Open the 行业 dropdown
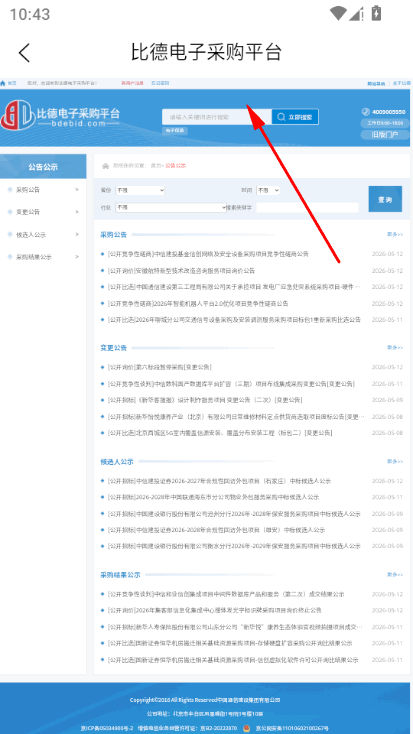Viewport: 413px width, 734px height. coord(171,207)
